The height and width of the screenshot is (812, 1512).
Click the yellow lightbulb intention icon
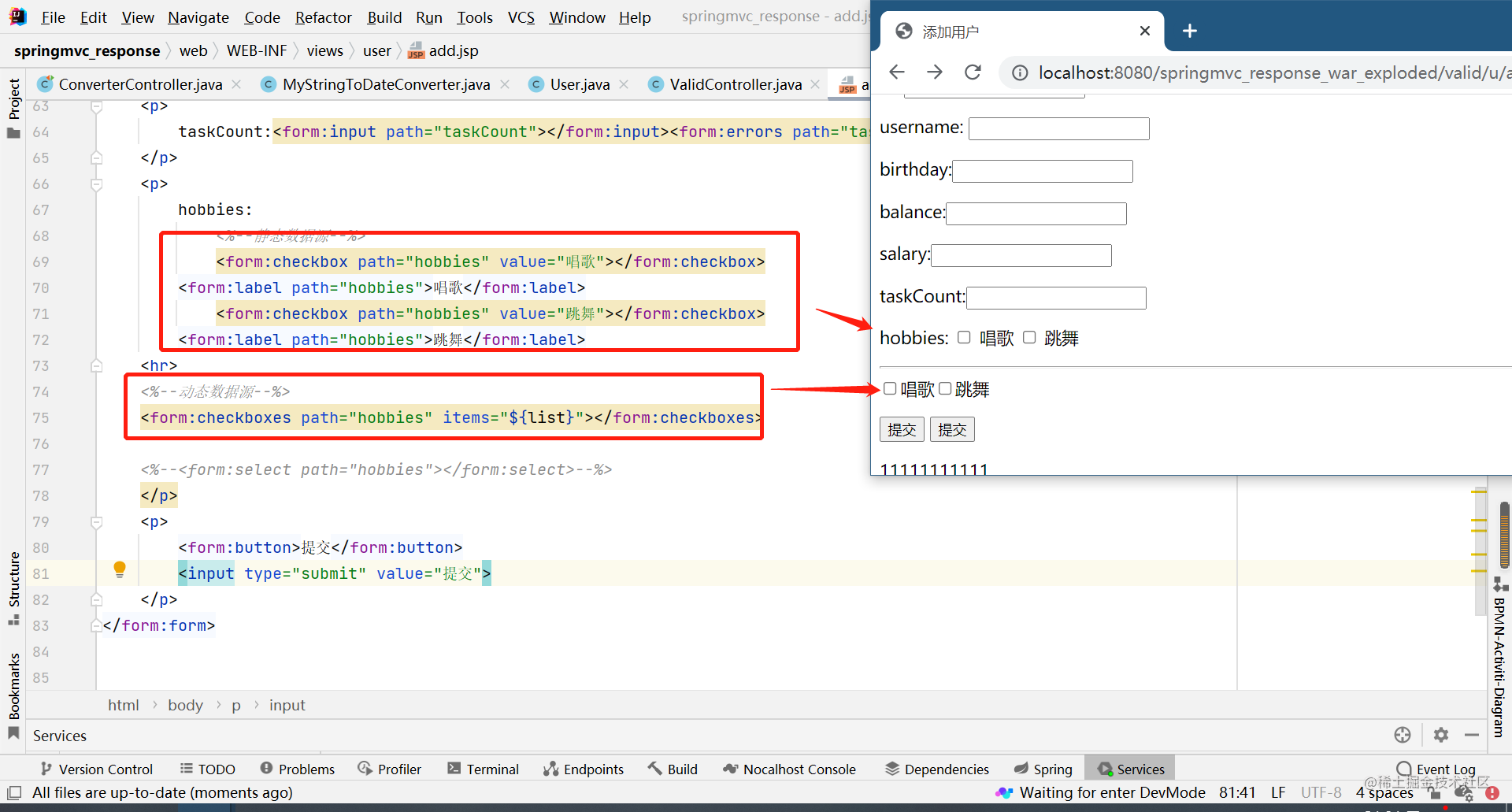pyautogui.click(x=120, y=569)
